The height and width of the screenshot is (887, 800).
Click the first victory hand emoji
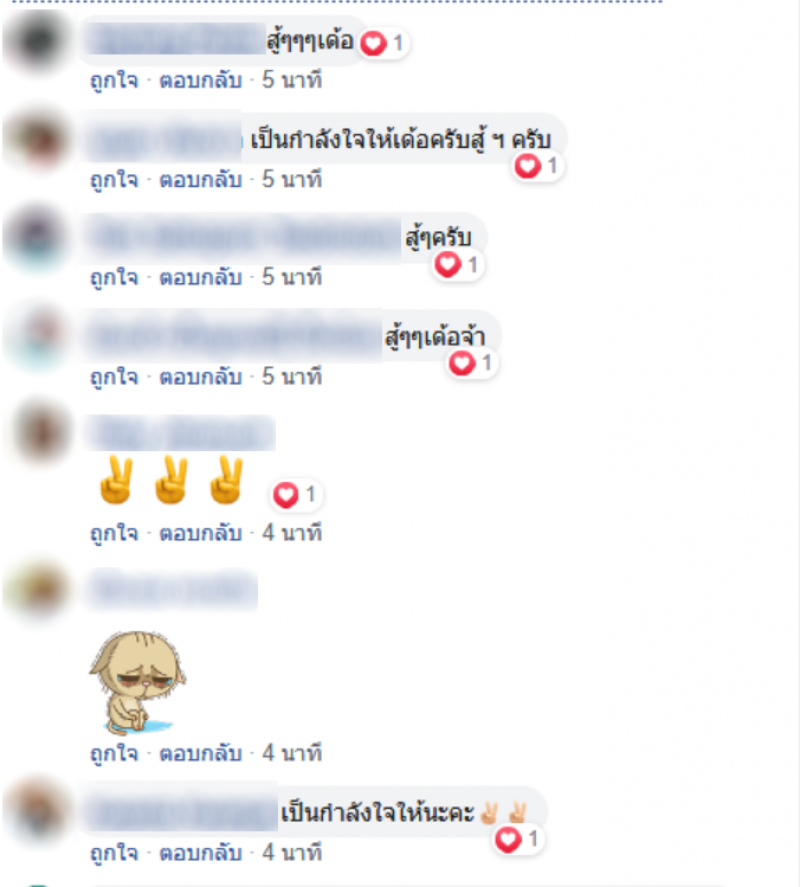coord(117,480)
